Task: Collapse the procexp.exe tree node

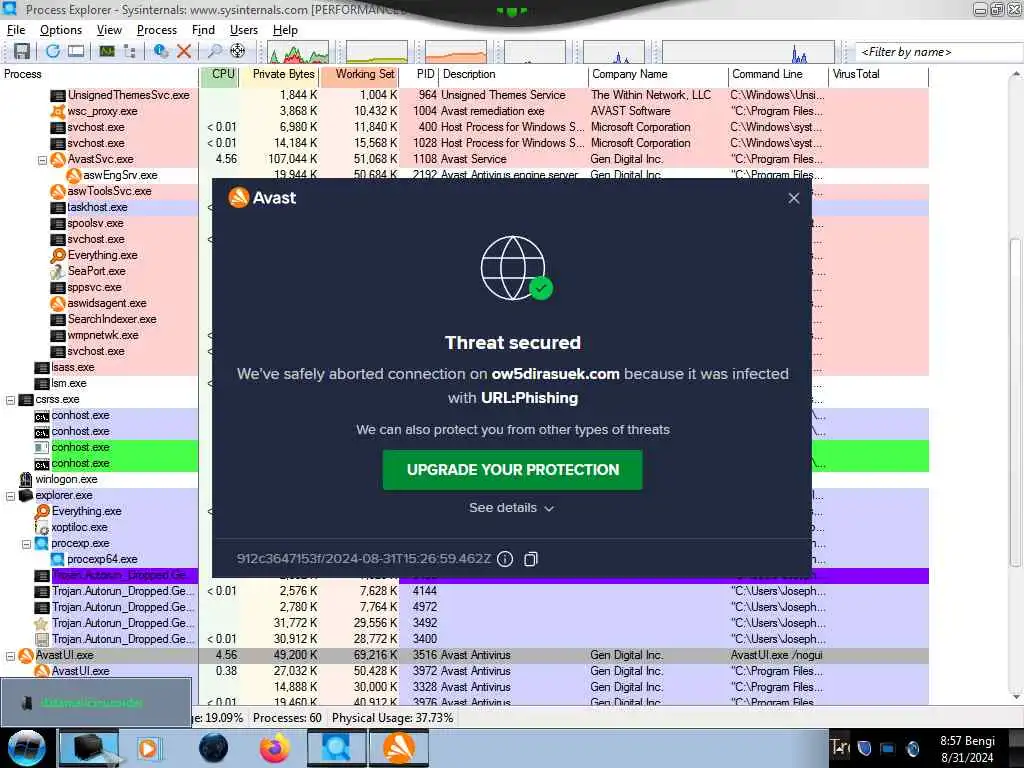Action: (27, 544)
